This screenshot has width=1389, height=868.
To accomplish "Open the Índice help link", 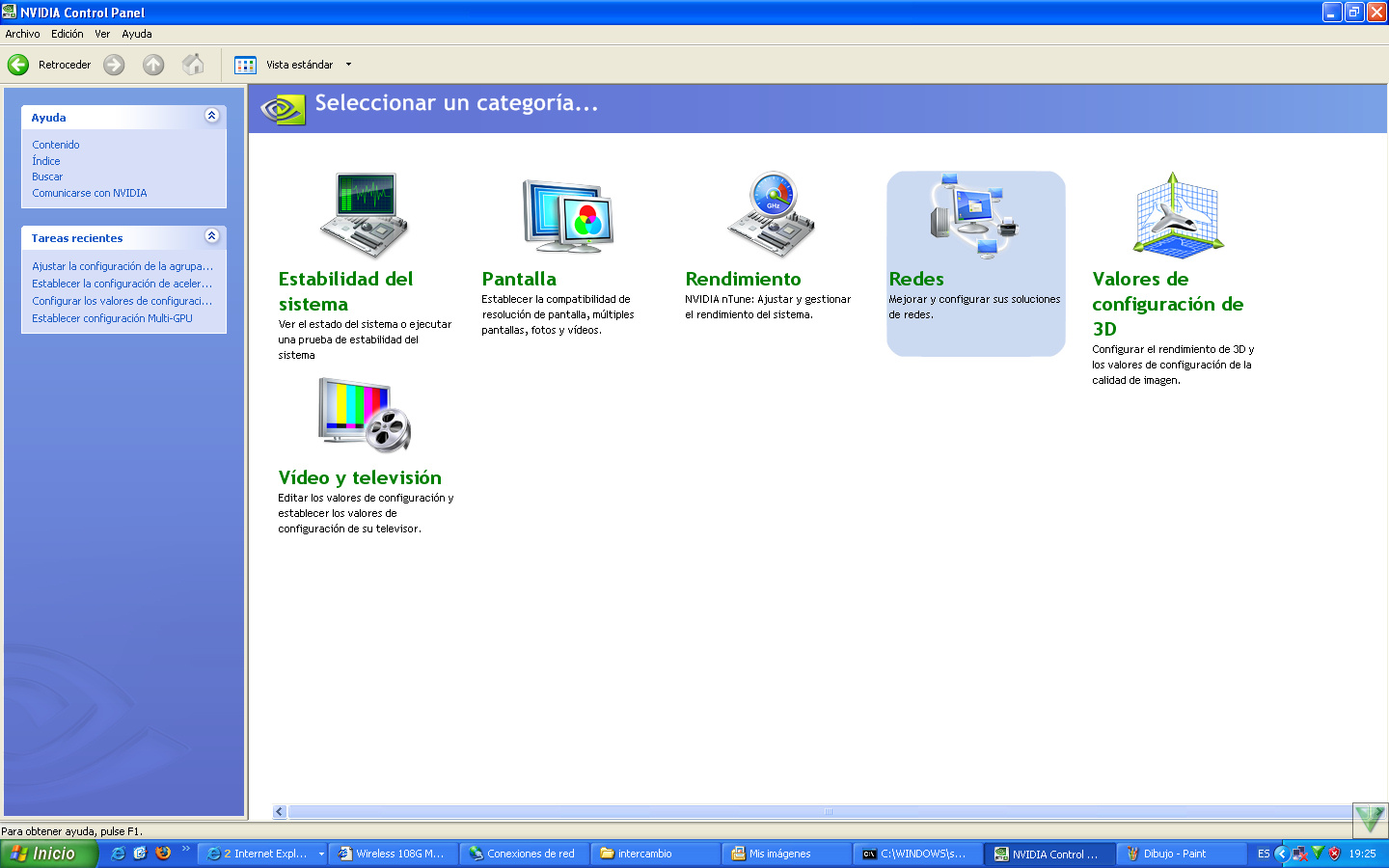I will 46,161.
